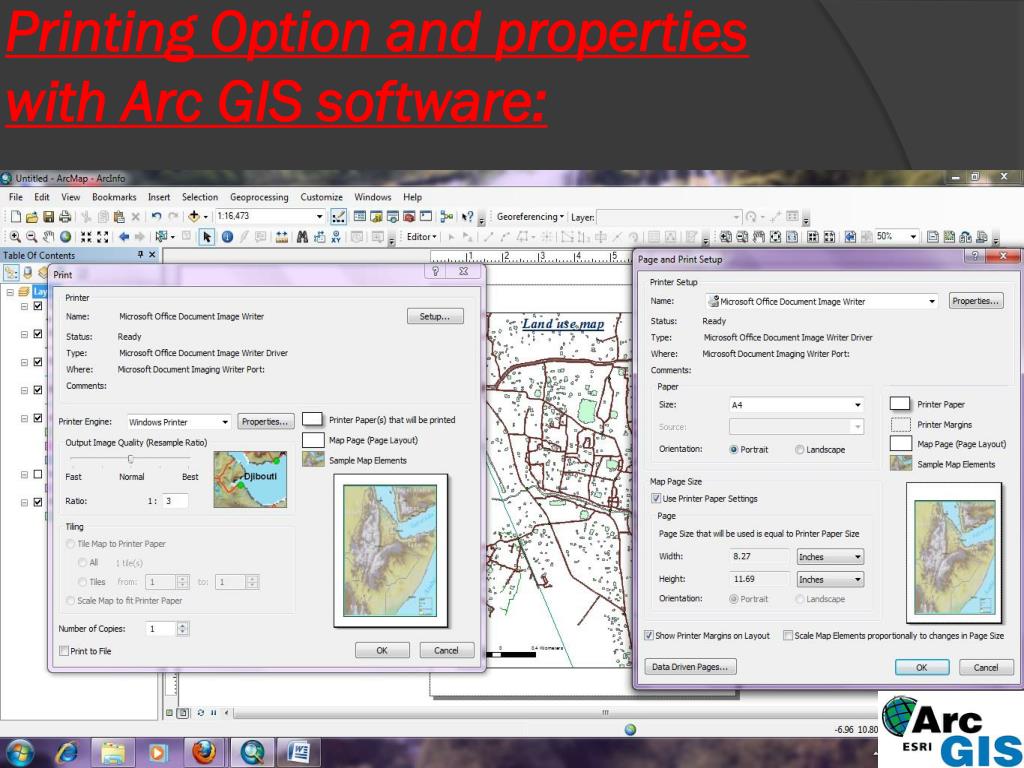
Task: Click the Data Driven Pages... button
Action: coord(690,667)
